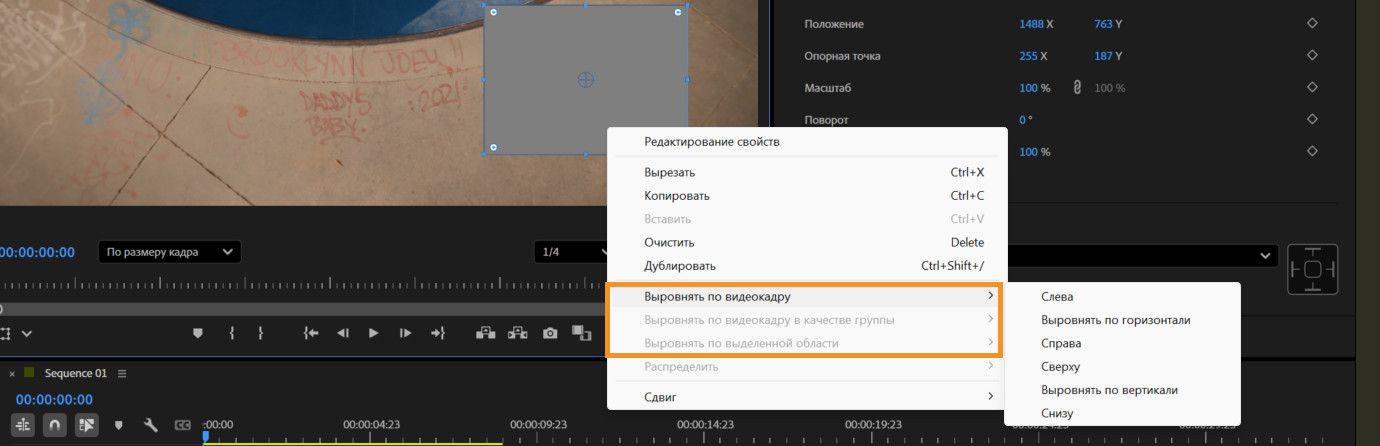The image size is (1380, 446).
Task: Click the Timeline timecode 00:00:00:00
Action: (x=54, y=399)
